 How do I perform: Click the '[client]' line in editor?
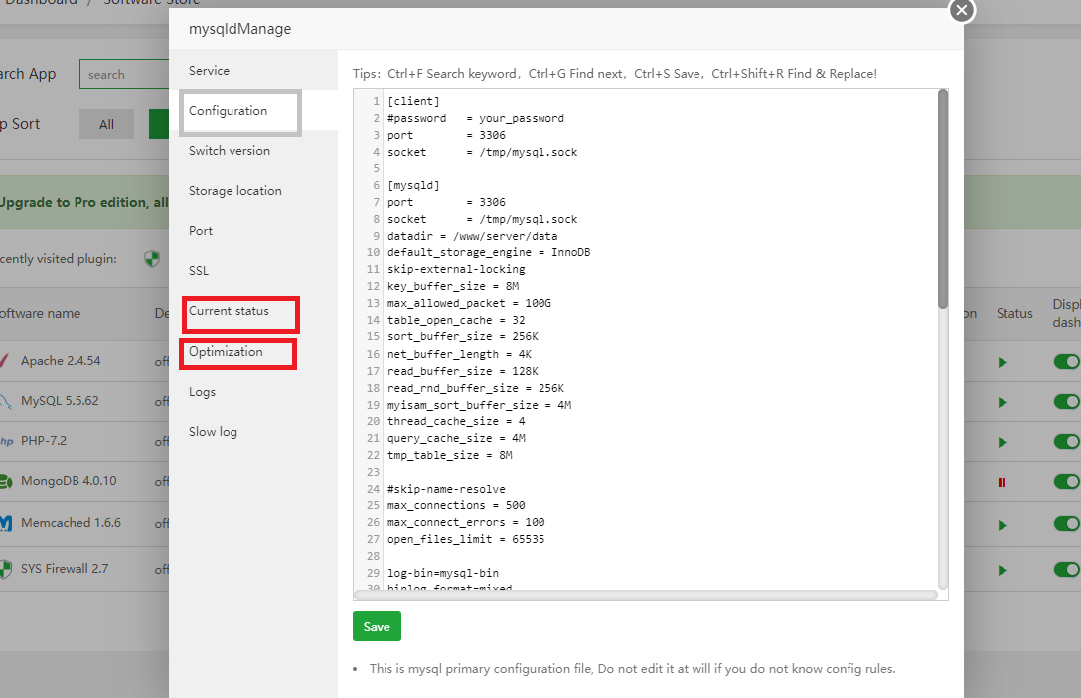coord(413,101)
